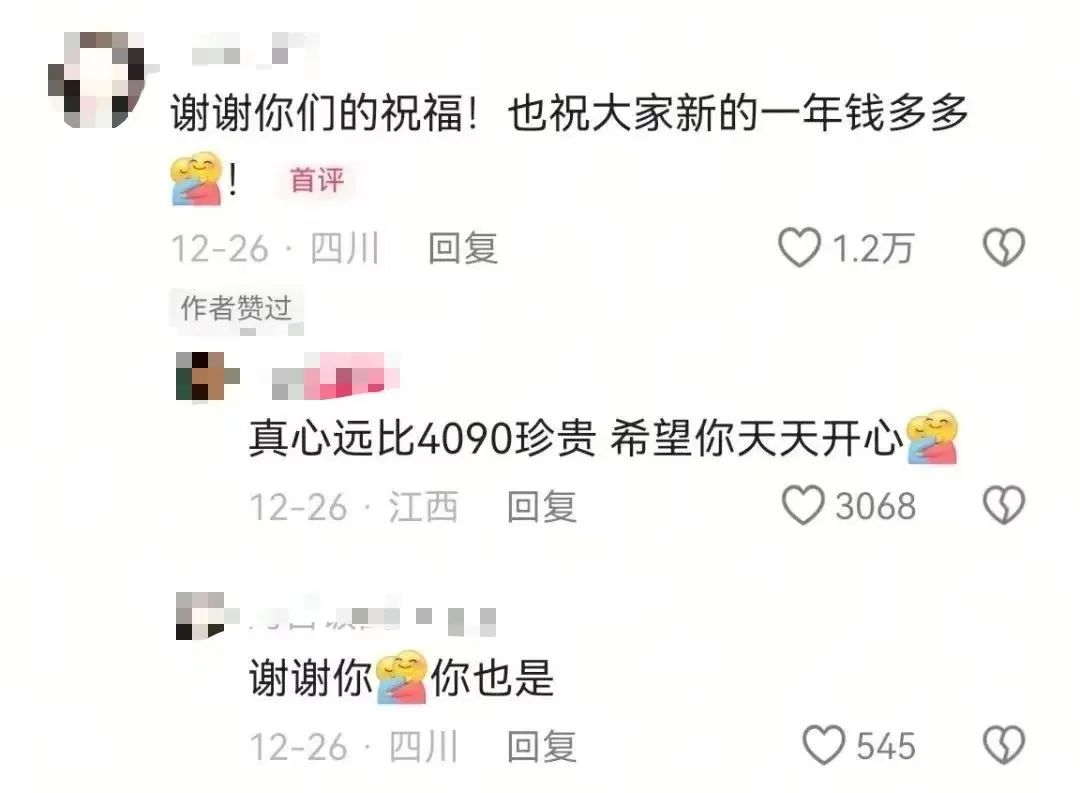The width and height of the screenshot is (1080, 793).
Task: Tap broken heart on the 545-likes reply
Action: click(1004, 745)
